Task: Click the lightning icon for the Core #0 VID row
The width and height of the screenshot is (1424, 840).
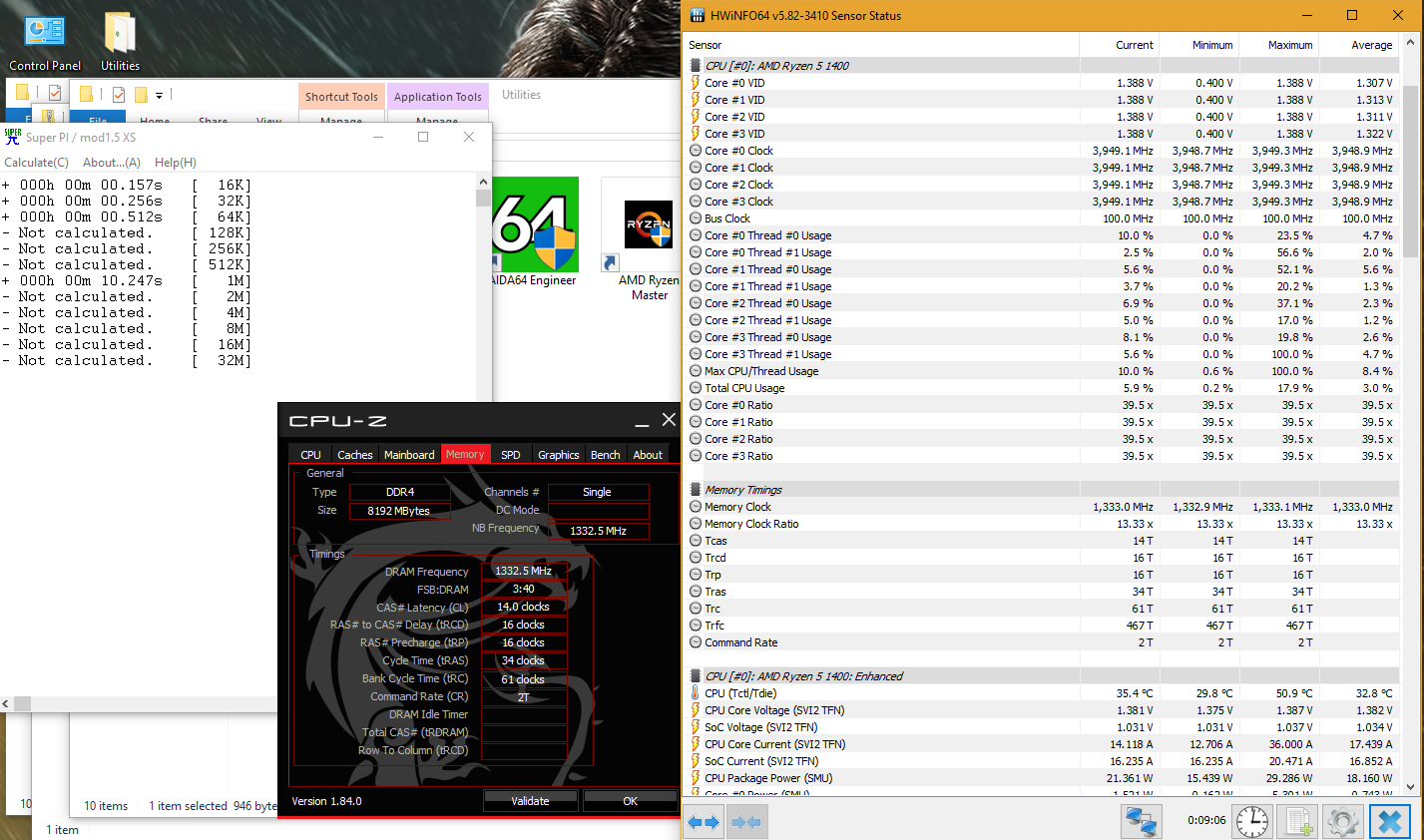Action: click(696, 83)
